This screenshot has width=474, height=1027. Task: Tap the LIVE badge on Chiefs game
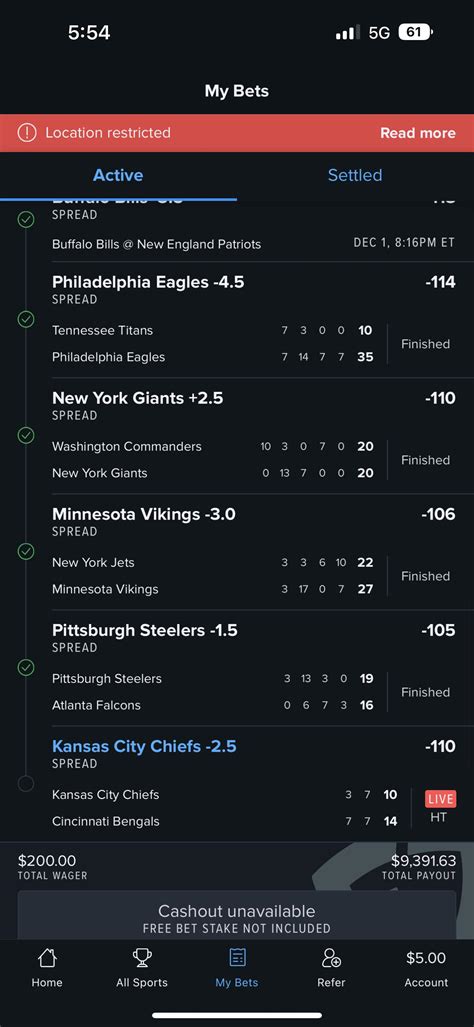[x=440, y=798]
